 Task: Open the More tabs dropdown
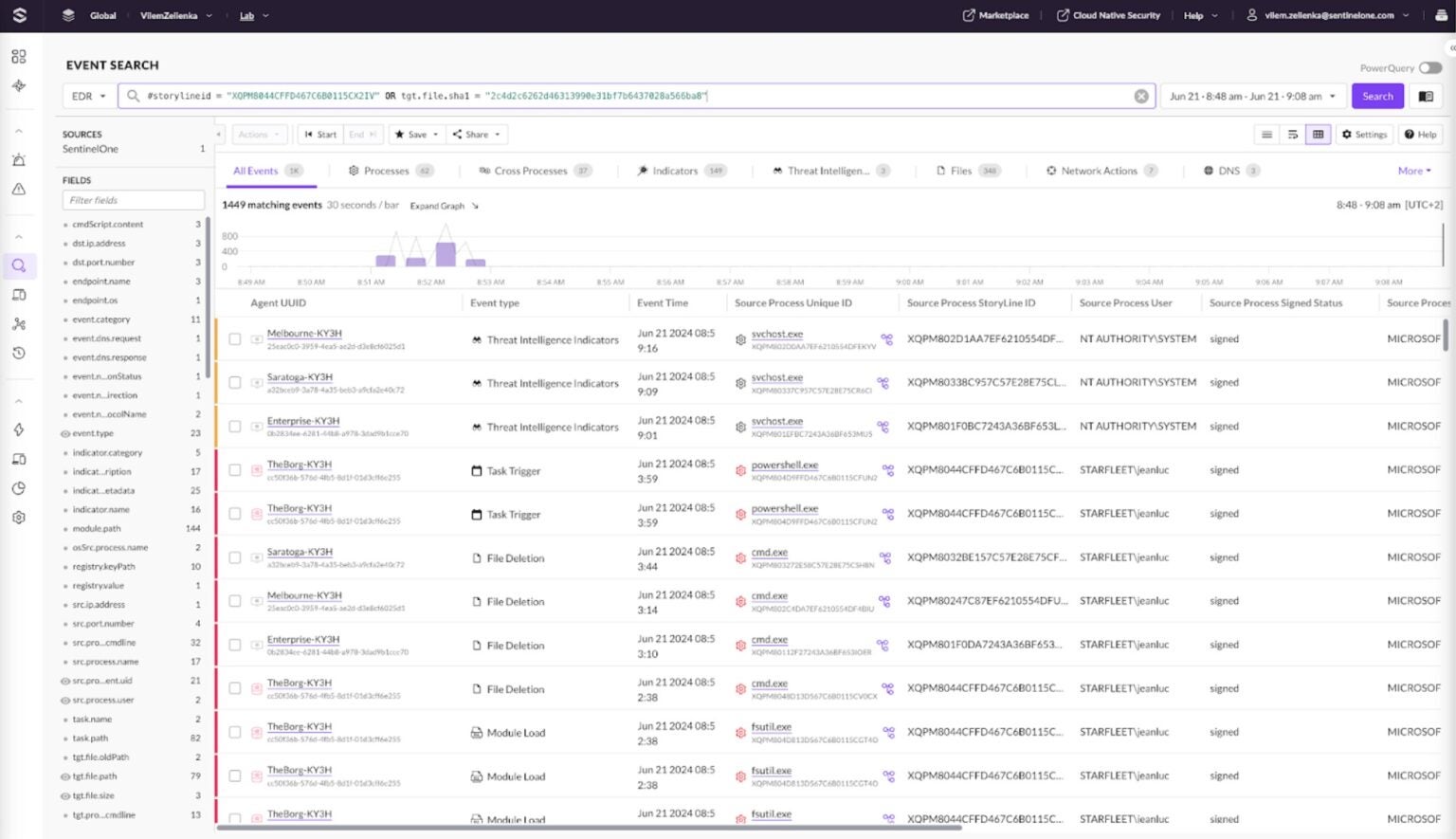[x=1414, y=171]
